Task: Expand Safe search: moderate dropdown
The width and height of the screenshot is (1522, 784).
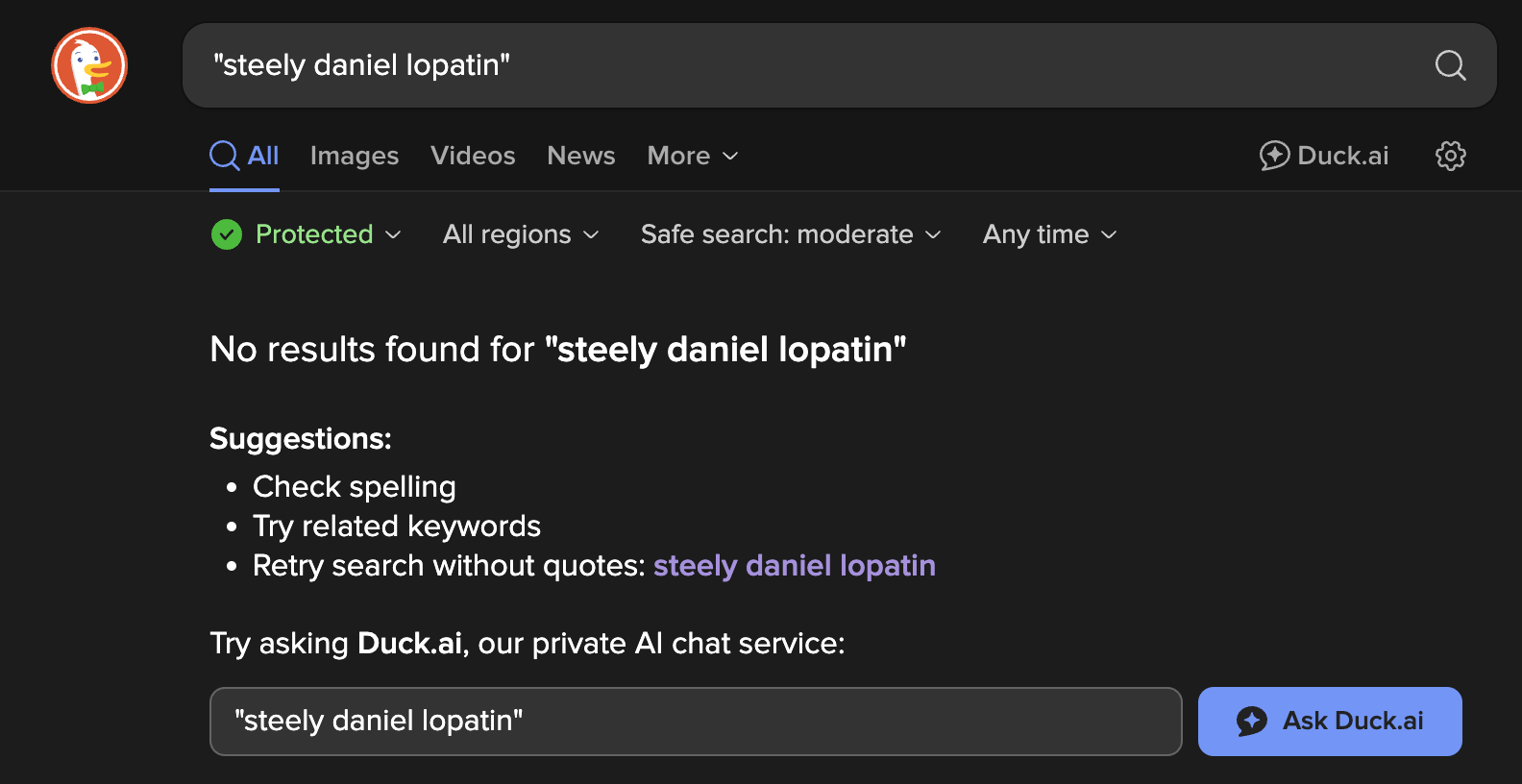Action: (x=790, y=234)
